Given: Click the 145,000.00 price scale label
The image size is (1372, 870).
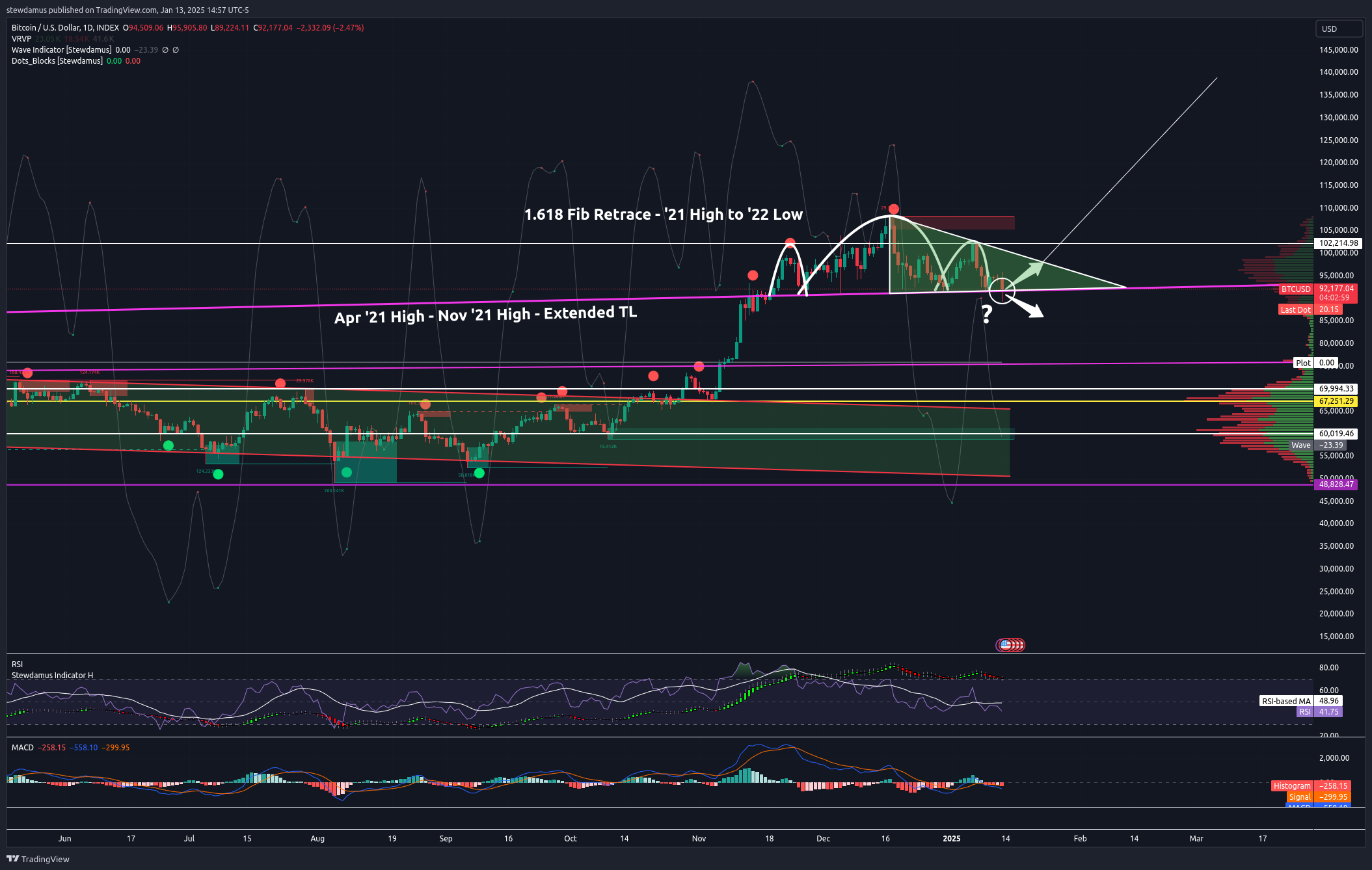Looking at the screenshot, I should (1338, 50).
